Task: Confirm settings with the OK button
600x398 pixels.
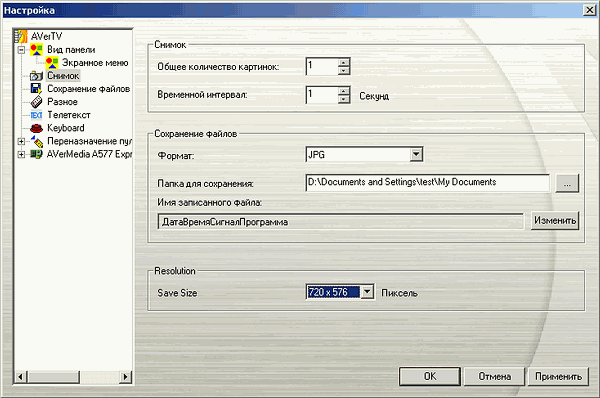Action: [430, 377]
